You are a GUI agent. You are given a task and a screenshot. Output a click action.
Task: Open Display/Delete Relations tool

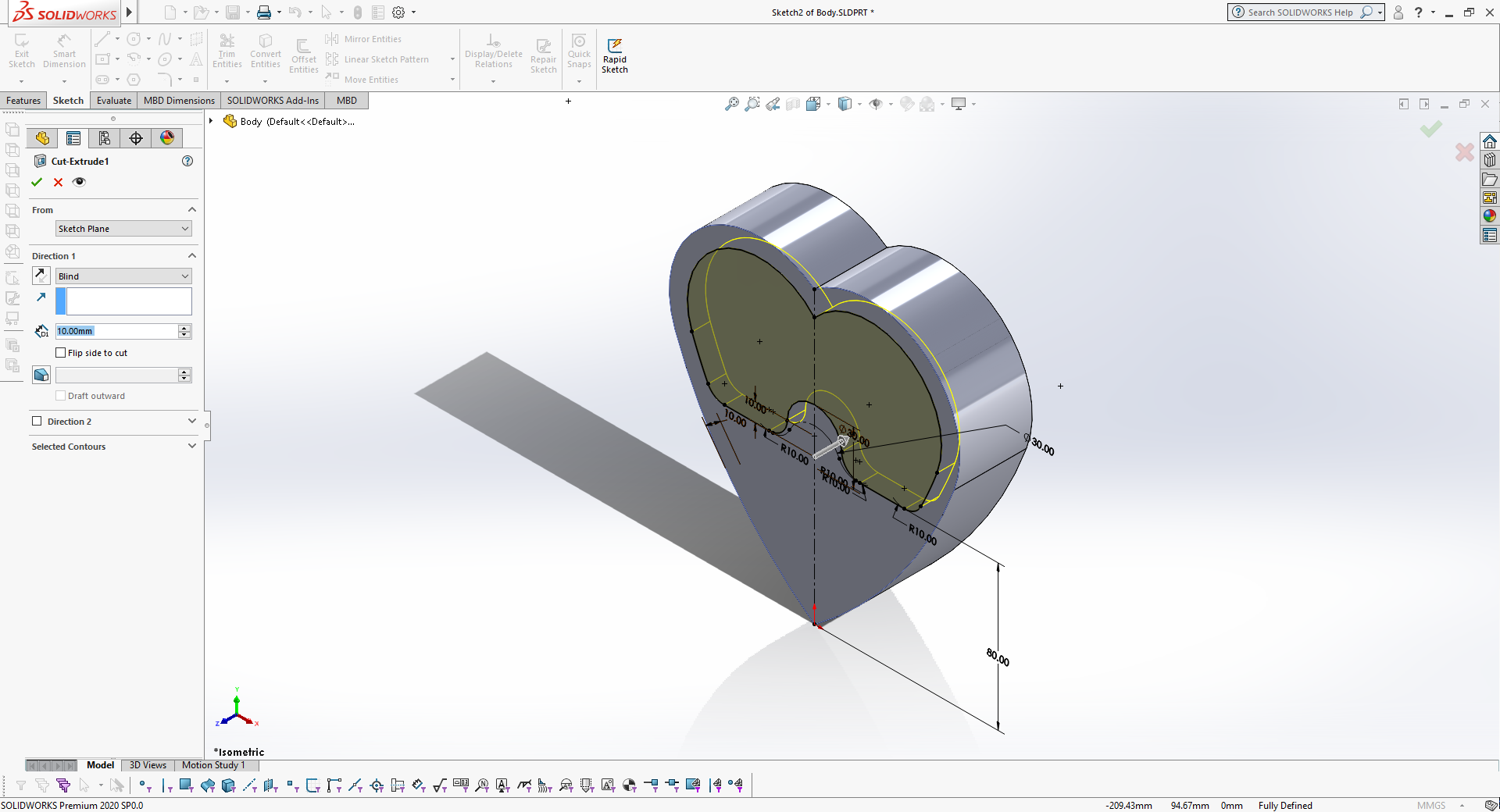click(x=494, y=51)
